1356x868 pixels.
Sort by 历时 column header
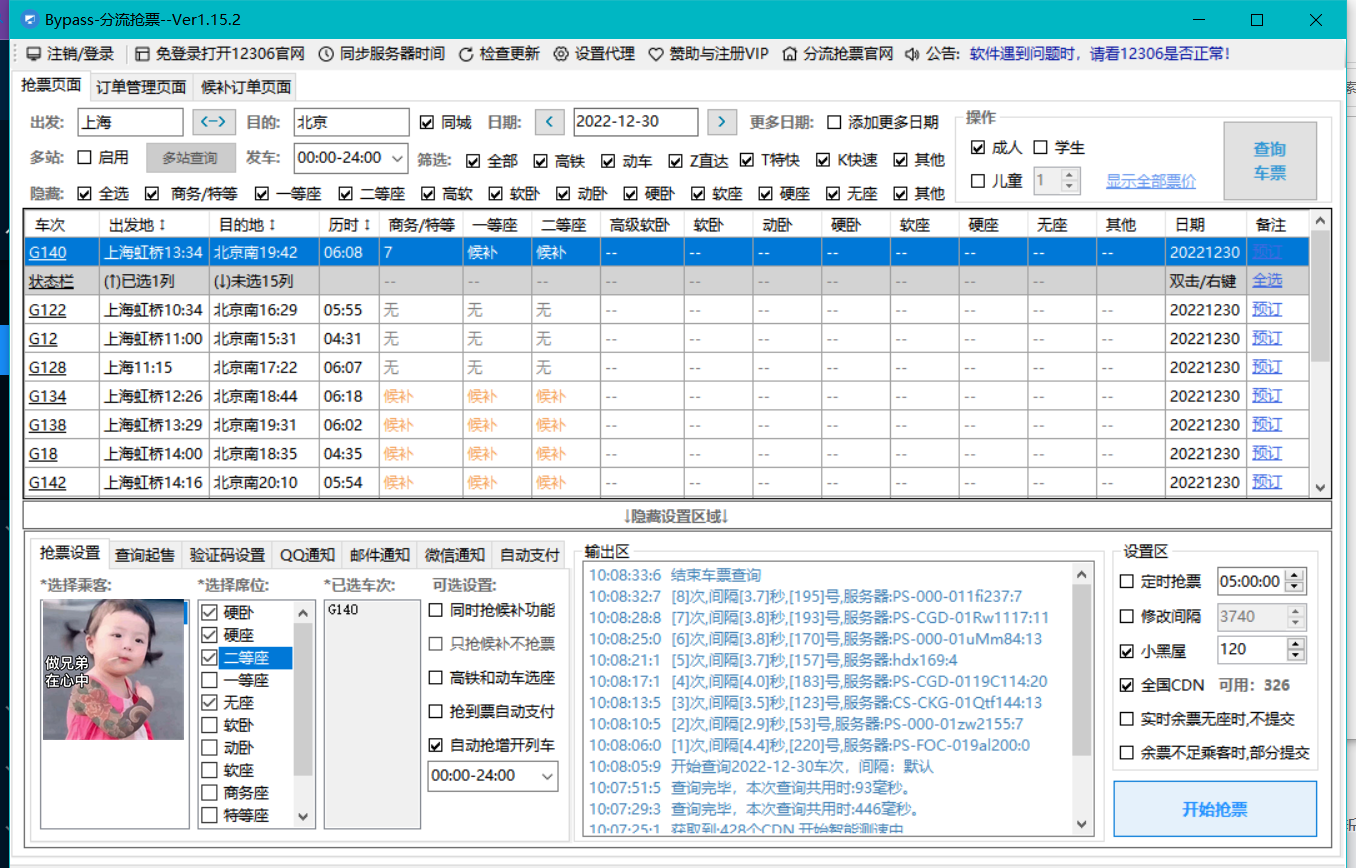click(x=347, y=225)
